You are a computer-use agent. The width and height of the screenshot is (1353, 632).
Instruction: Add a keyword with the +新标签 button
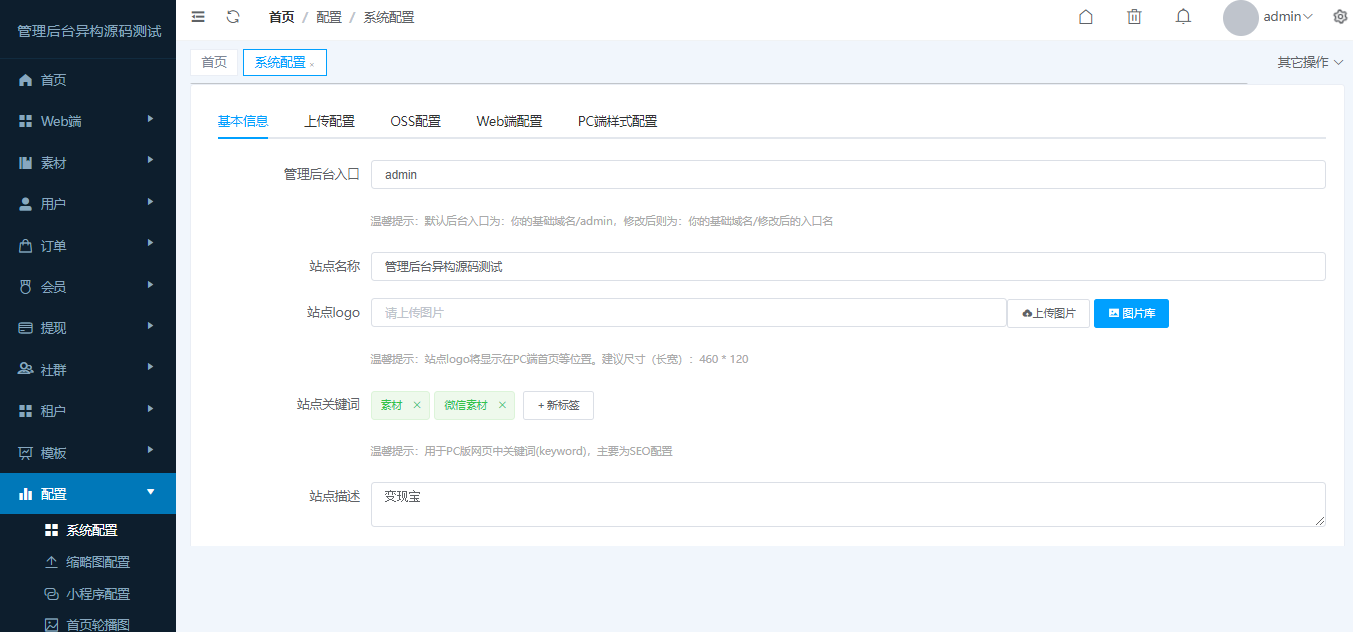pyautogui.click(x=558, y=405)
